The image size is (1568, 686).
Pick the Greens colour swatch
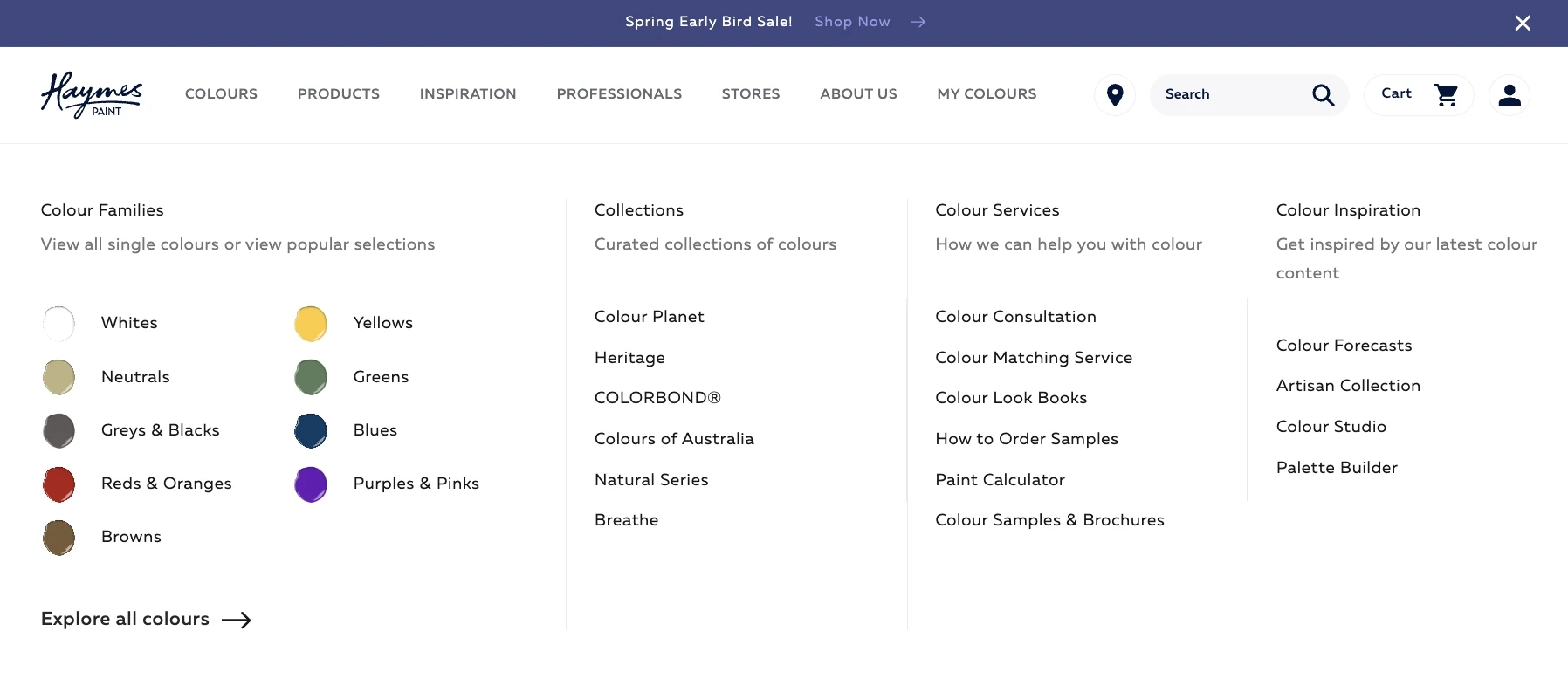pyautogui.click(x=311, y=377)
